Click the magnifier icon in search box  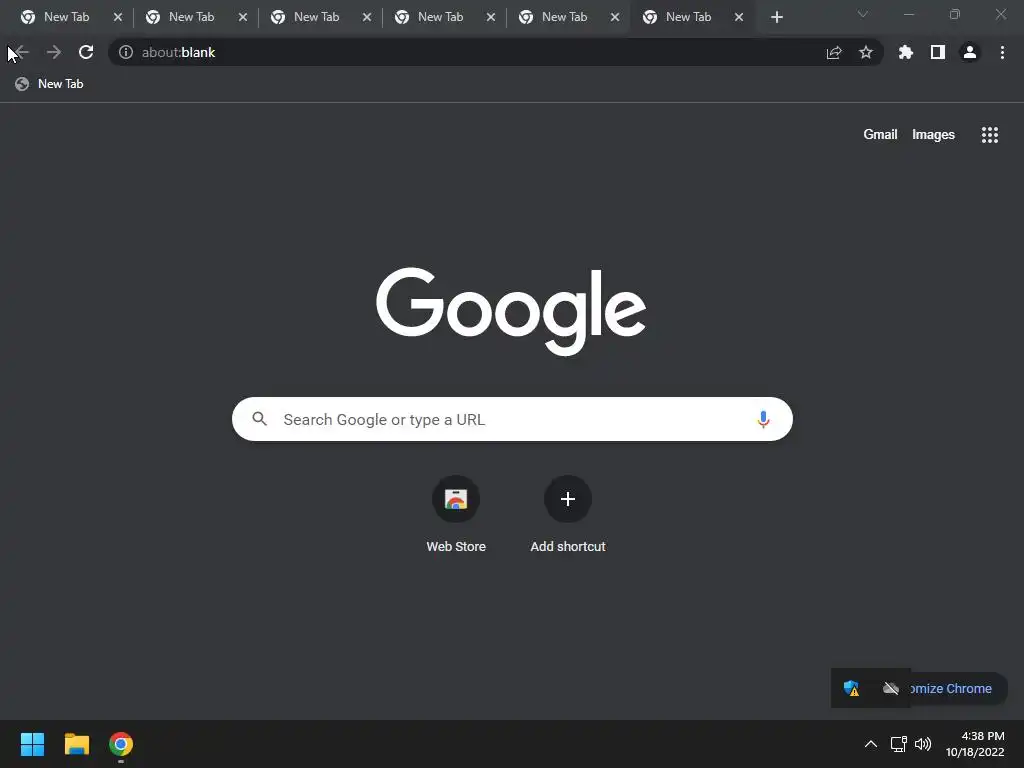tap(259, 419)
